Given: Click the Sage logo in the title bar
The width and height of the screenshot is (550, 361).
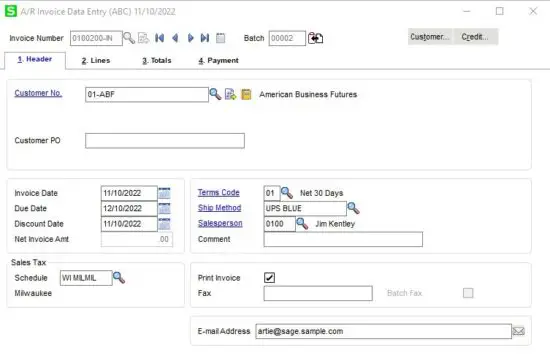Looking at the screenshot, I should (11, 11).
